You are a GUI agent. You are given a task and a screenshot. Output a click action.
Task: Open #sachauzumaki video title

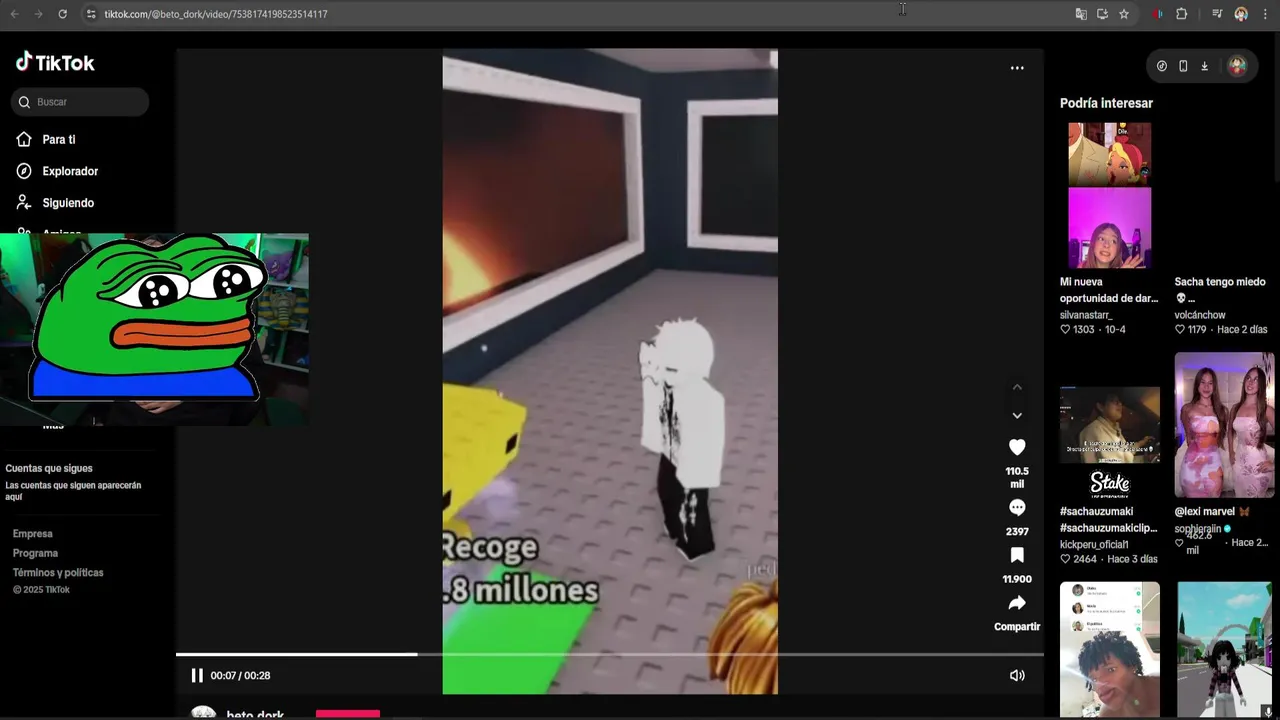tap(1109, 520)
